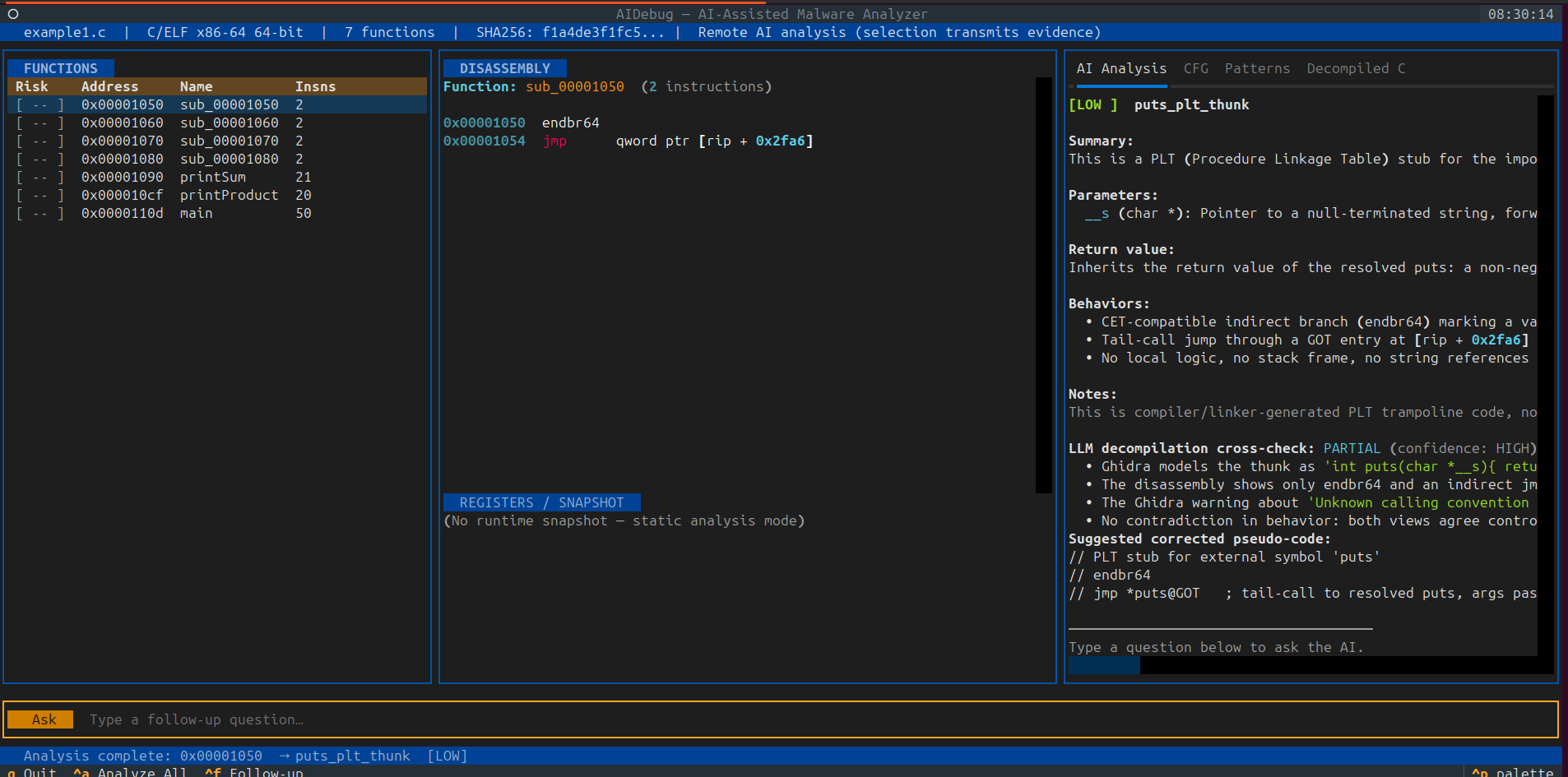
Task: Click the clock showing 08:30:14
Action: (1520, 14)
